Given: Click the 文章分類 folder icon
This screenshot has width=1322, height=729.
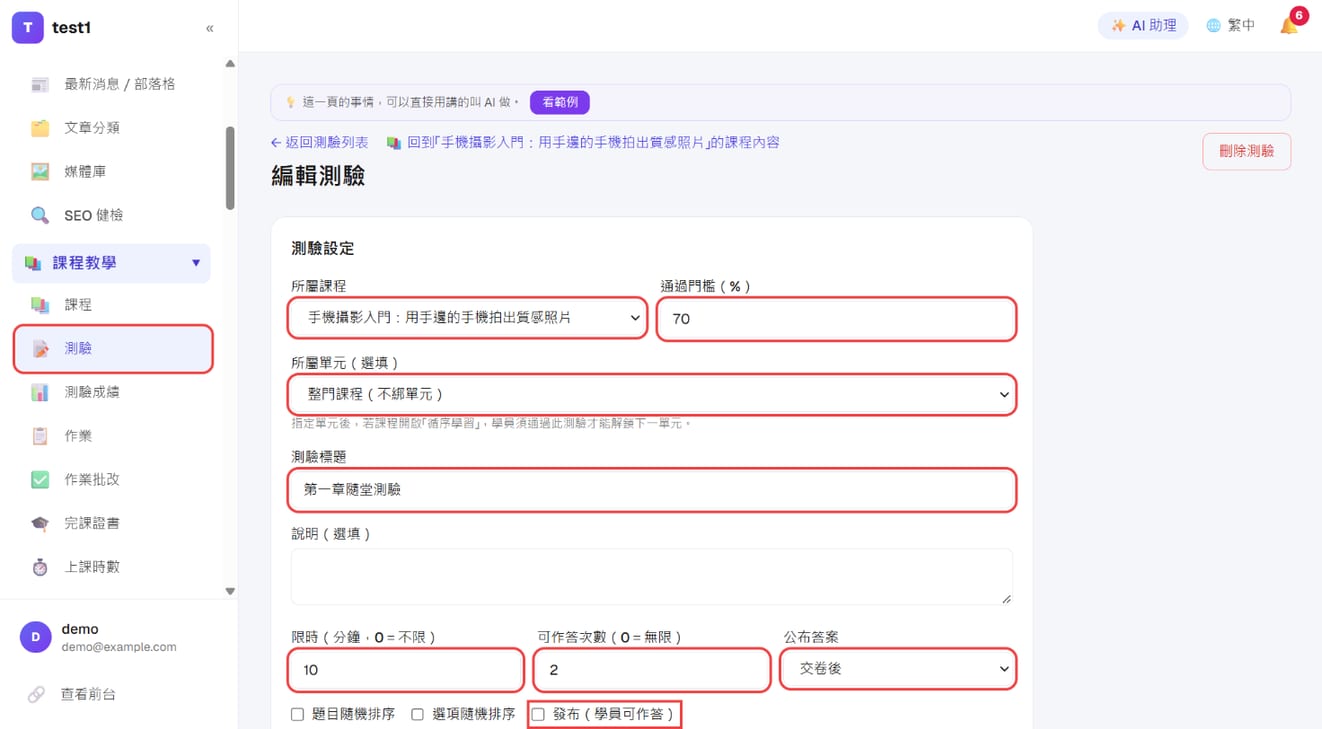Looking at the screenshot, I should 40,128.
